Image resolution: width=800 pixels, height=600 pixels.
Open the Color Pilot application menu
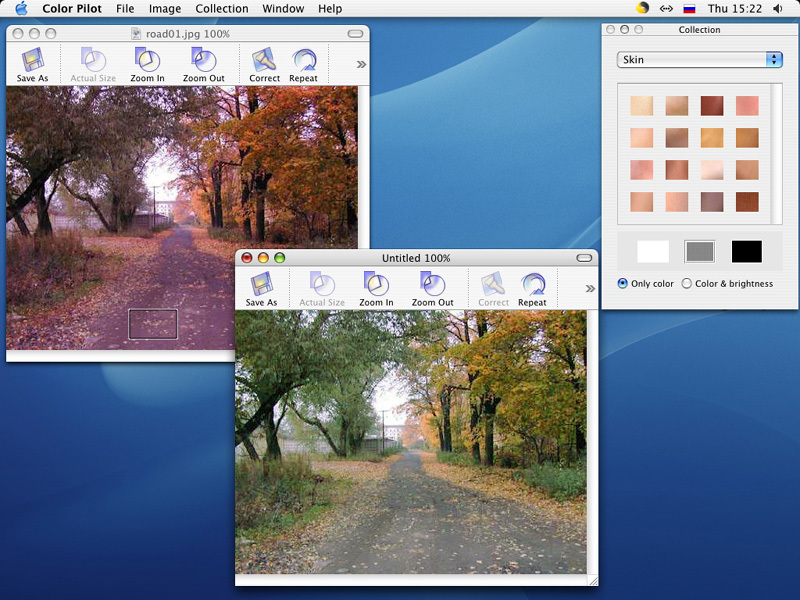72,9
